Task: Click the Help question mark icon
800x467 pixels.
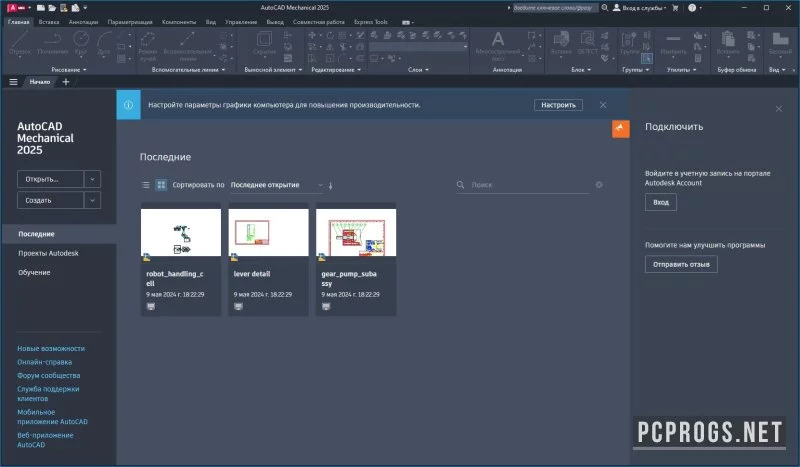Action: [x=692, y=8]
